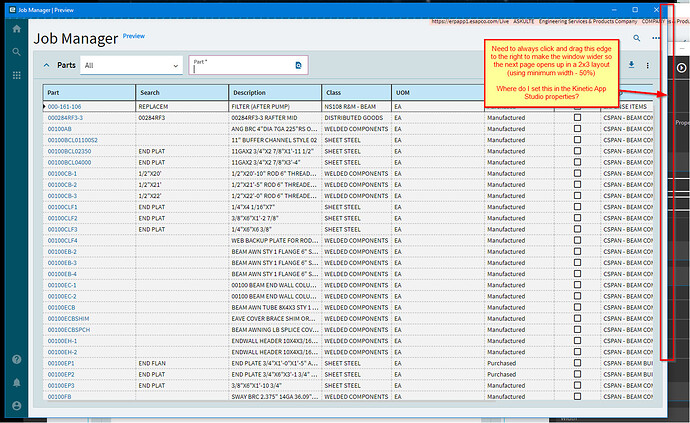
Task: Click the Preview link beside the Job Manager title
Action: point(134,36)
